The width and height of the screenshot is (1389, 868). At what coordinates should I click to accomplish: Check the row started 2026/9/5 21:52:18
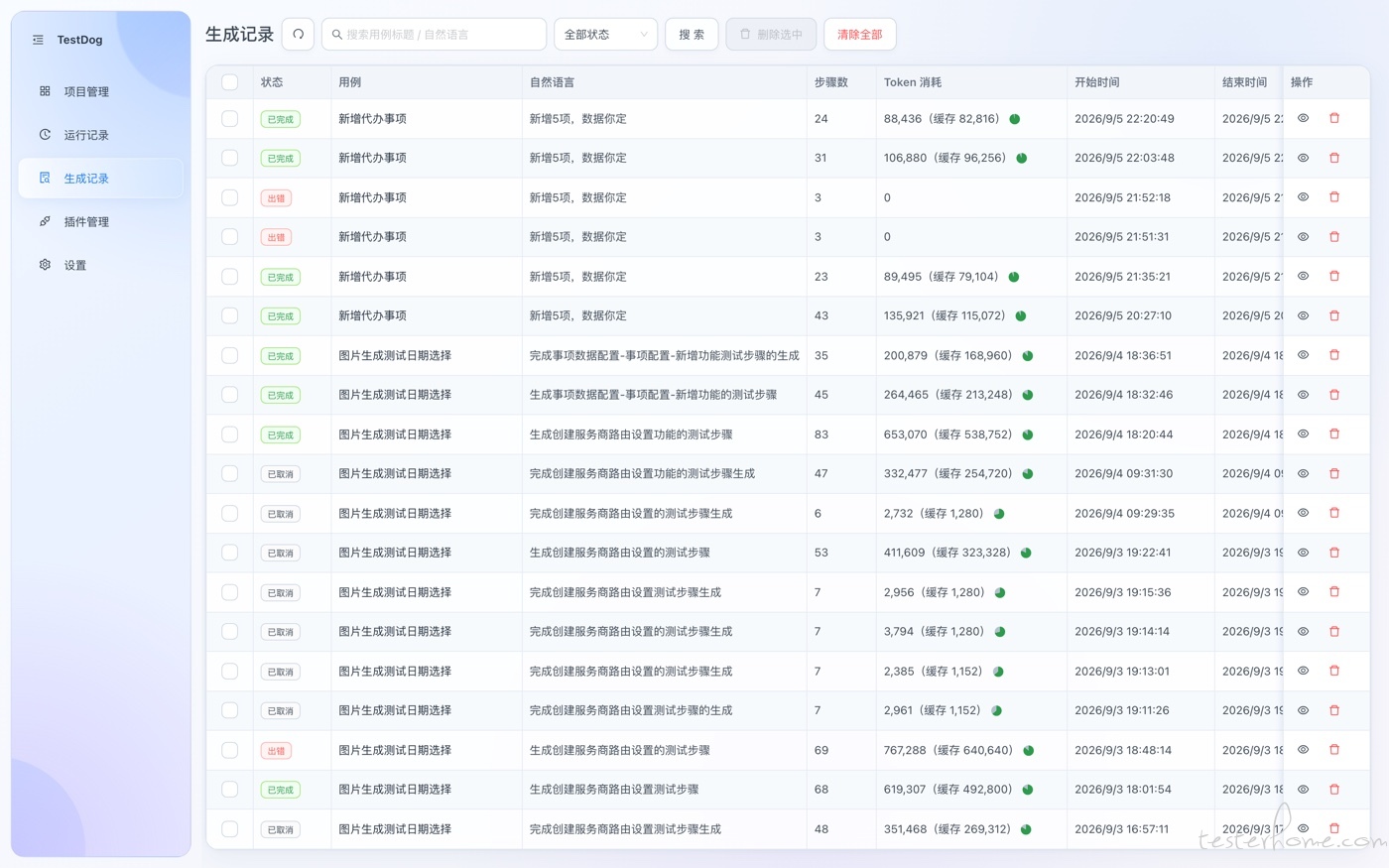coord(230,197)
